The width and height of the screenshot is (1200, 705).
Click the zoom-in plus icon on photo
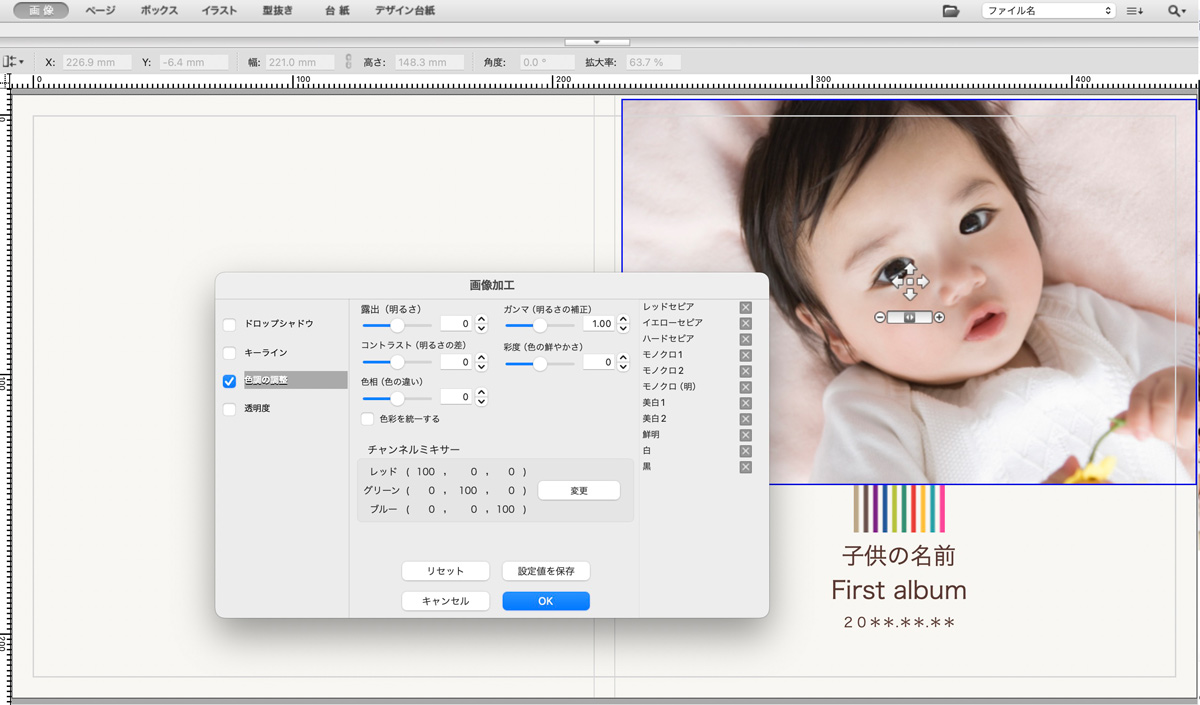coord(939,317)
